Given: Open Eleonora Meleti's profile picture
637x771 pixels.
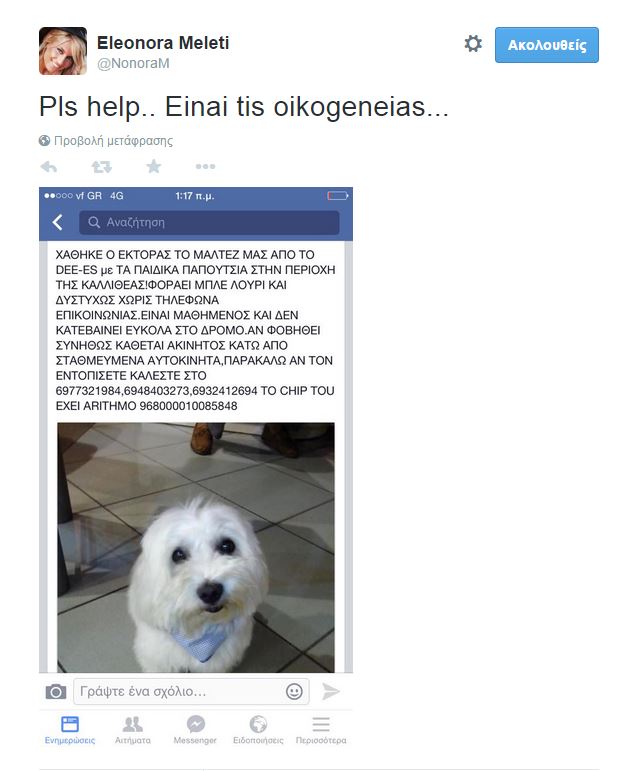Looking at the screenshot, I should point(63,51).
